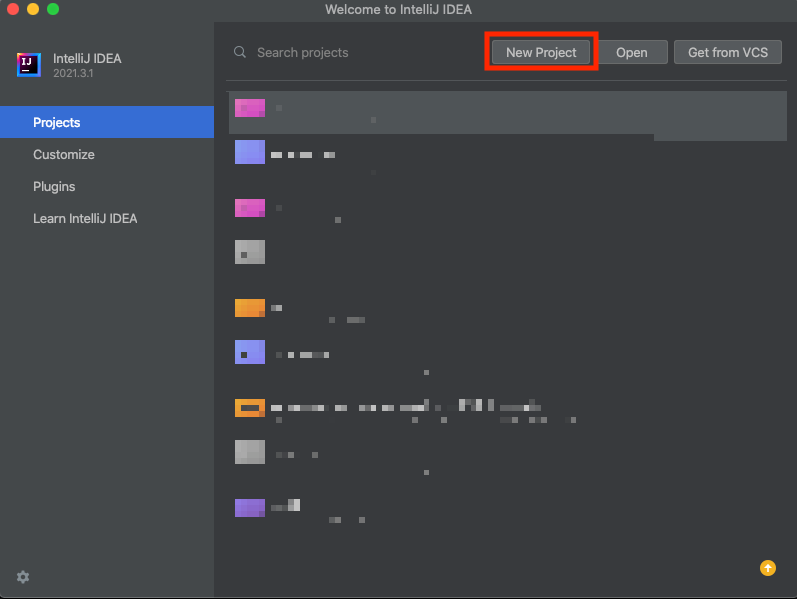Open the Plugins section
797x599 pixels.
(107, 186)
